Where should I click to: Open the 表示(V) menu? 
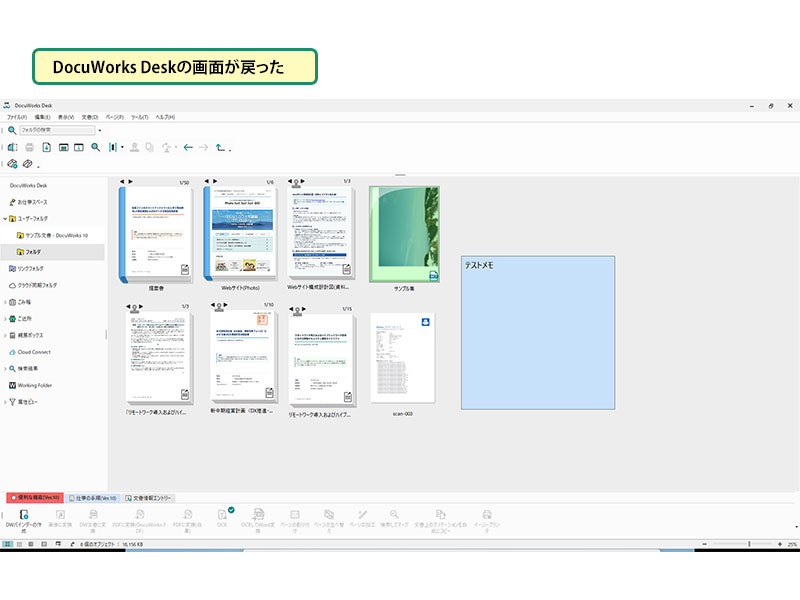point(66,117)
